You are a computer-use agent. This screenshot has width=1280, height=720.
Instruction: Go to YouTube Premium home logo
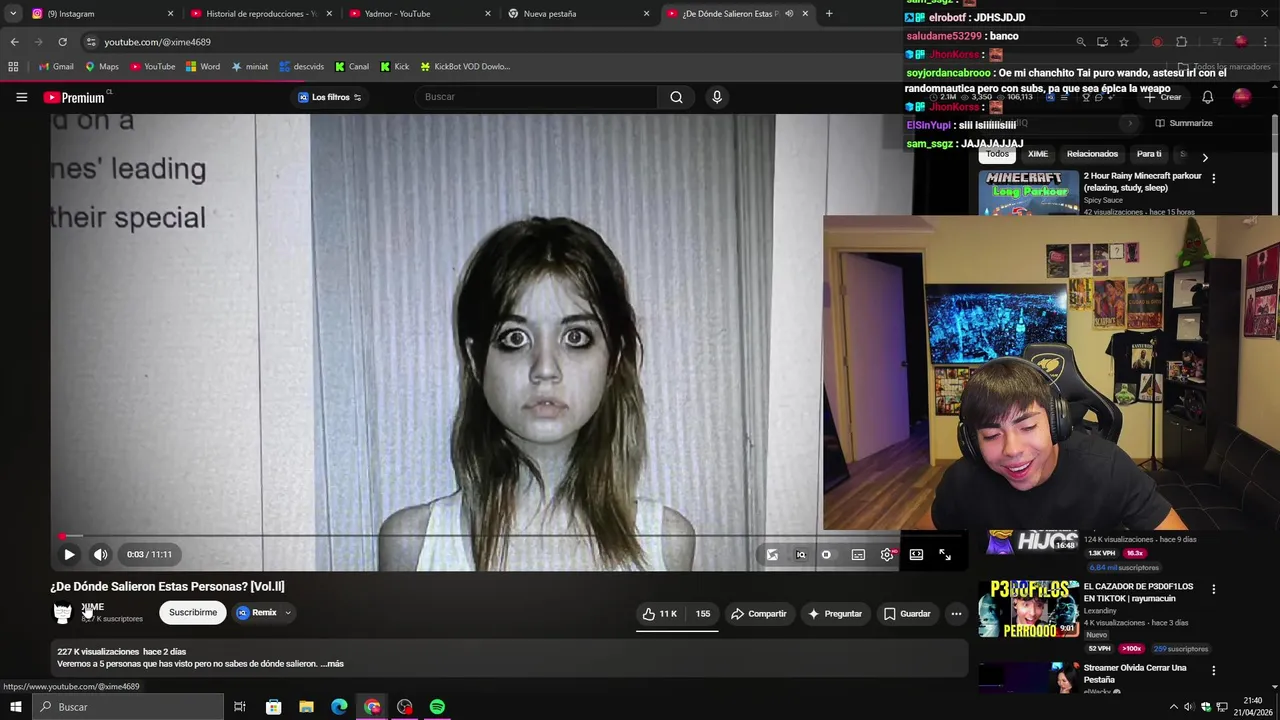[x=76, y=97]
